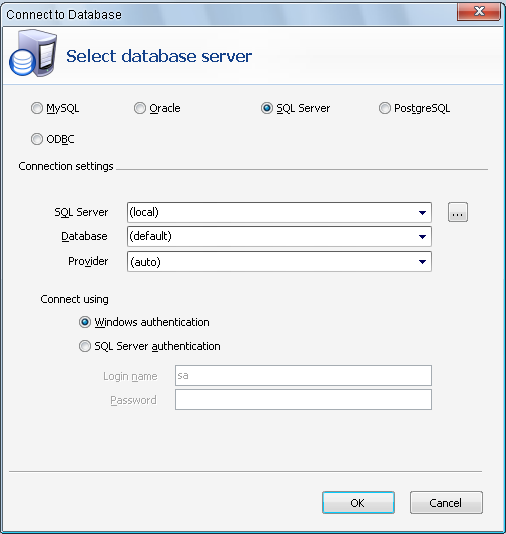This screenshot has width=506, height=534.
Task: Click the browse ellipsis button beside SQL Server
Action: 458,212
